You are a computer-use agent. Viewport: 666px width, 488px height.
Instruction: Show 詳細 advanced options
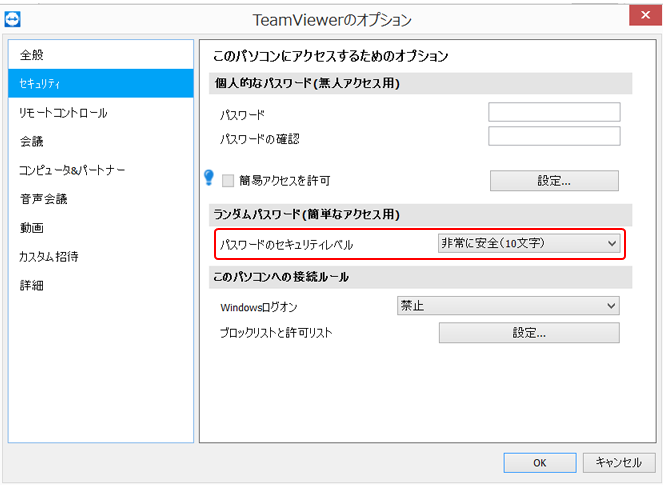(31, 286)
